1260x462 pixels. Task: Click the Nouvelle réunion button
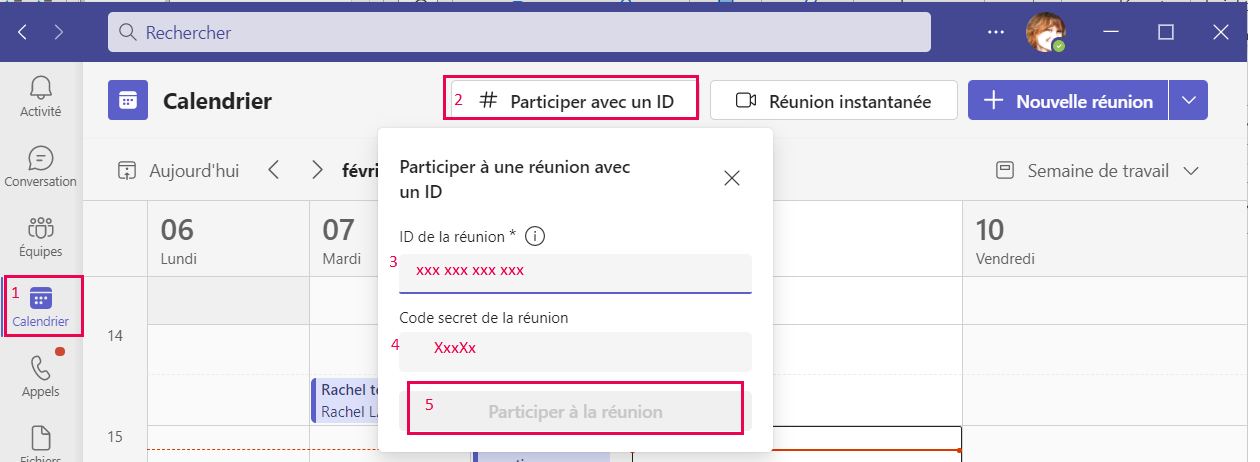point(1068,101)
